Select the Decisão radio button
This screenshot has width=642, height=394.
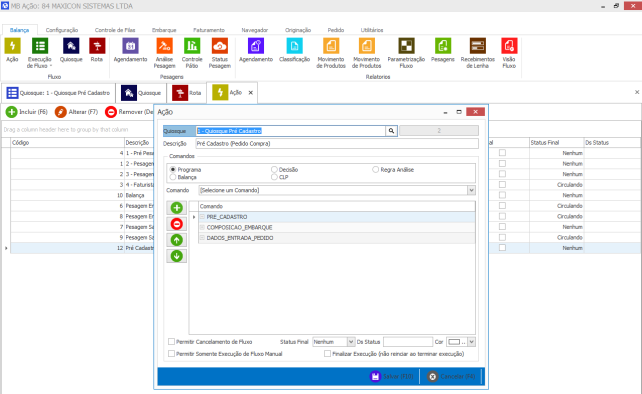point(274,169)
